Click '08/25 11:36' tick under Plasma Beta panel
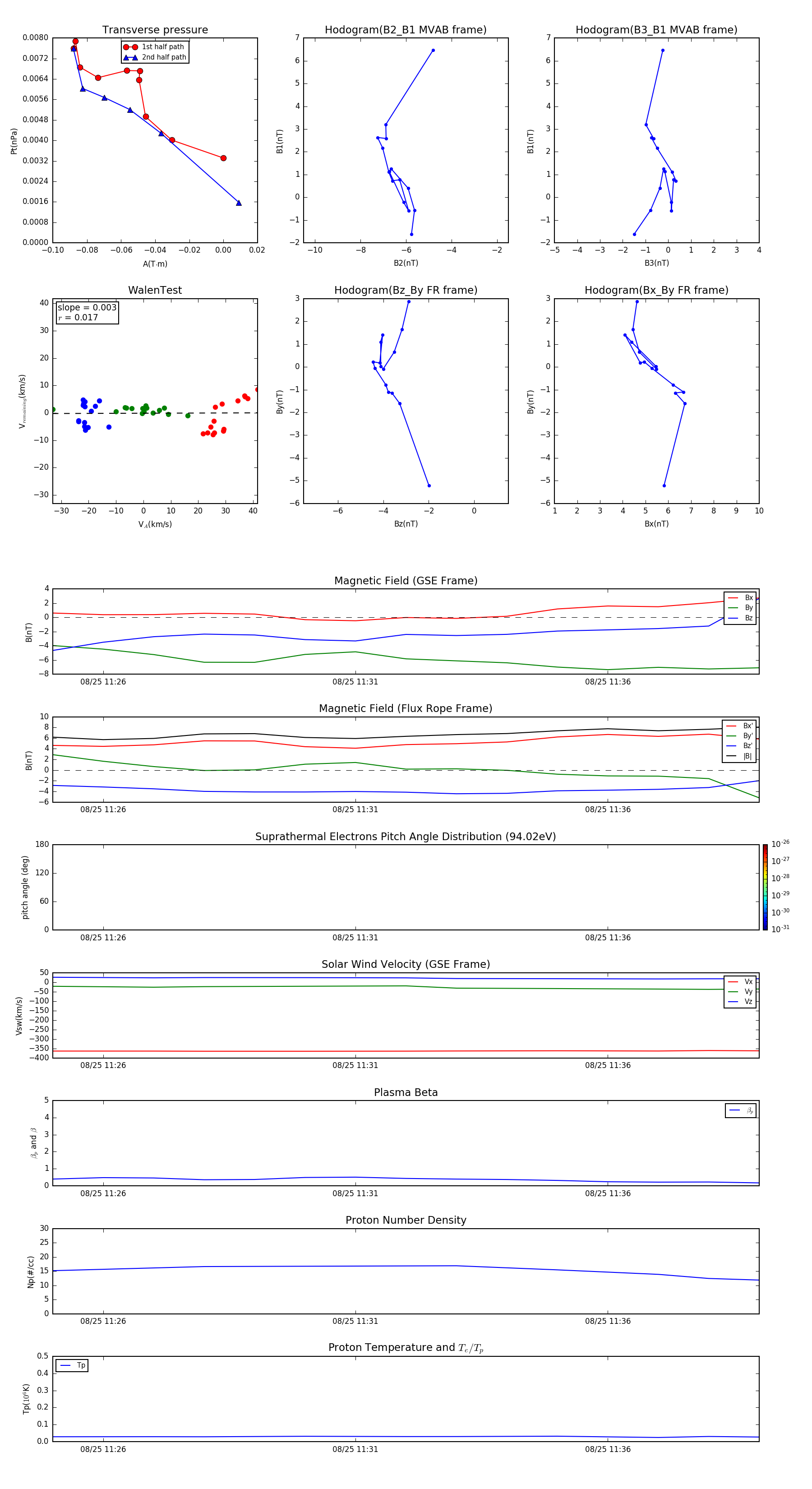The image size is (812, 1489). (x=607, y=1193)
